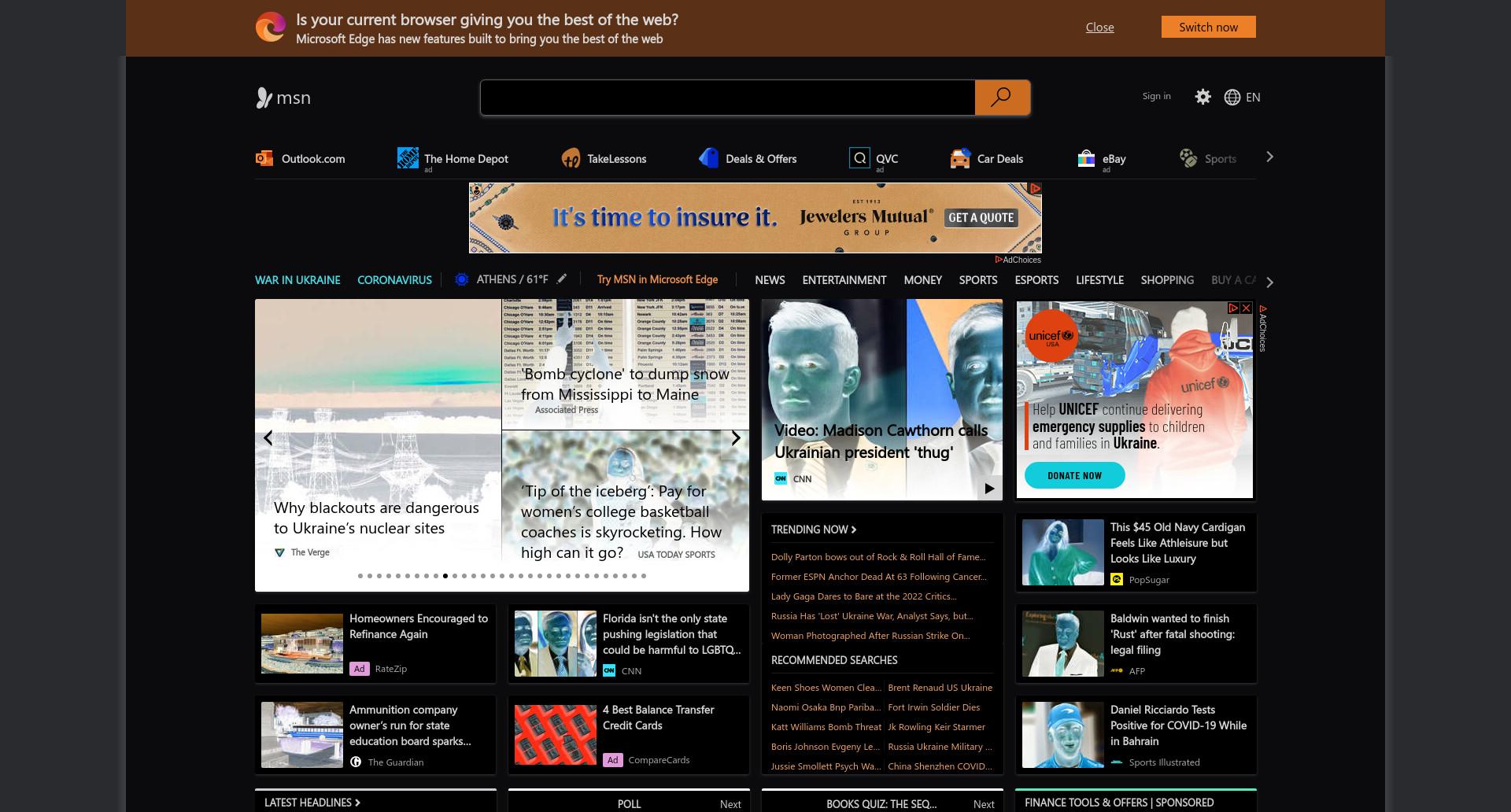
Task: Open the Entertainment tab
Action: point(844,280)
